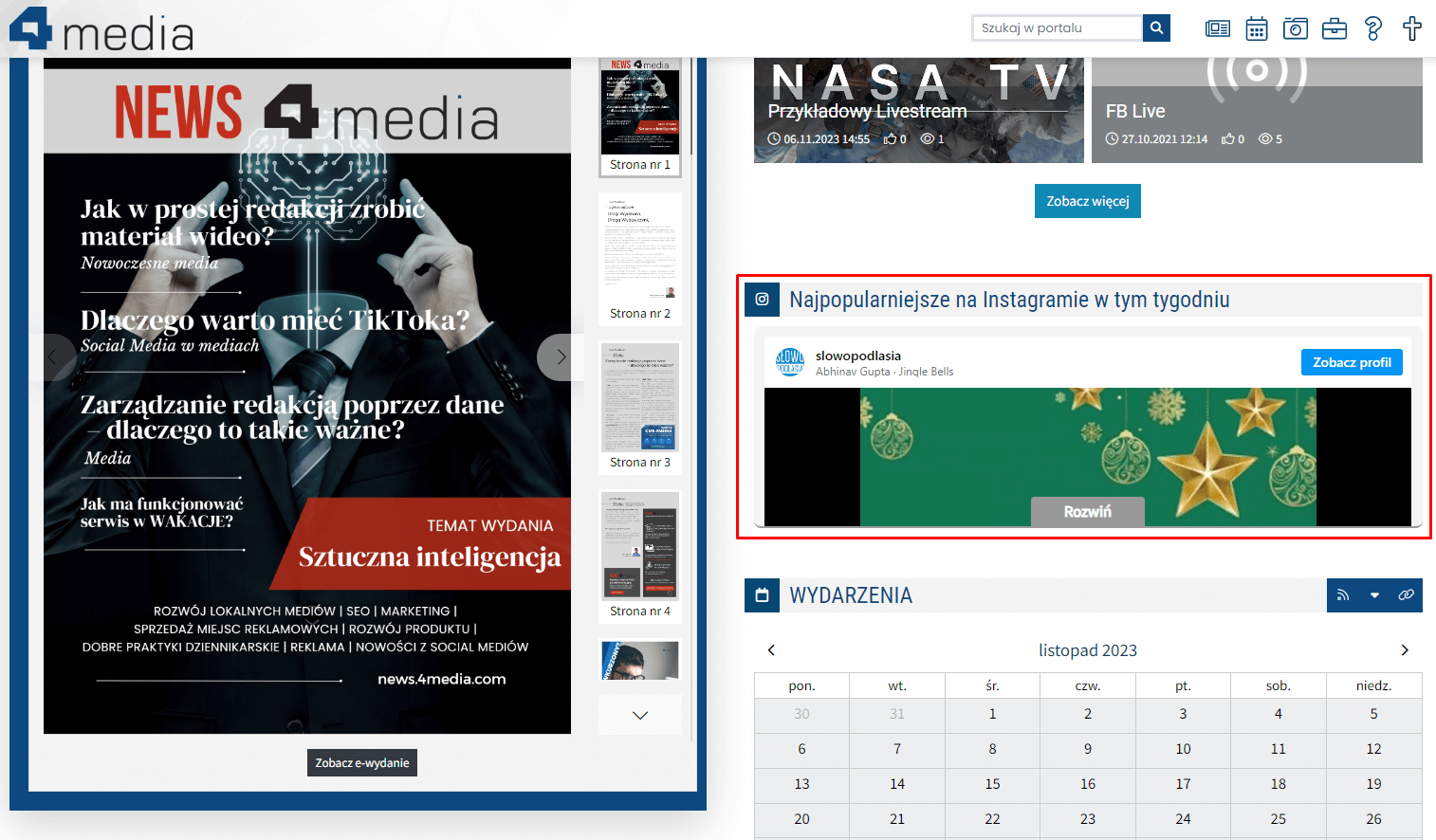Click the views eye icon on FB Live

[x=1265, y=139]
